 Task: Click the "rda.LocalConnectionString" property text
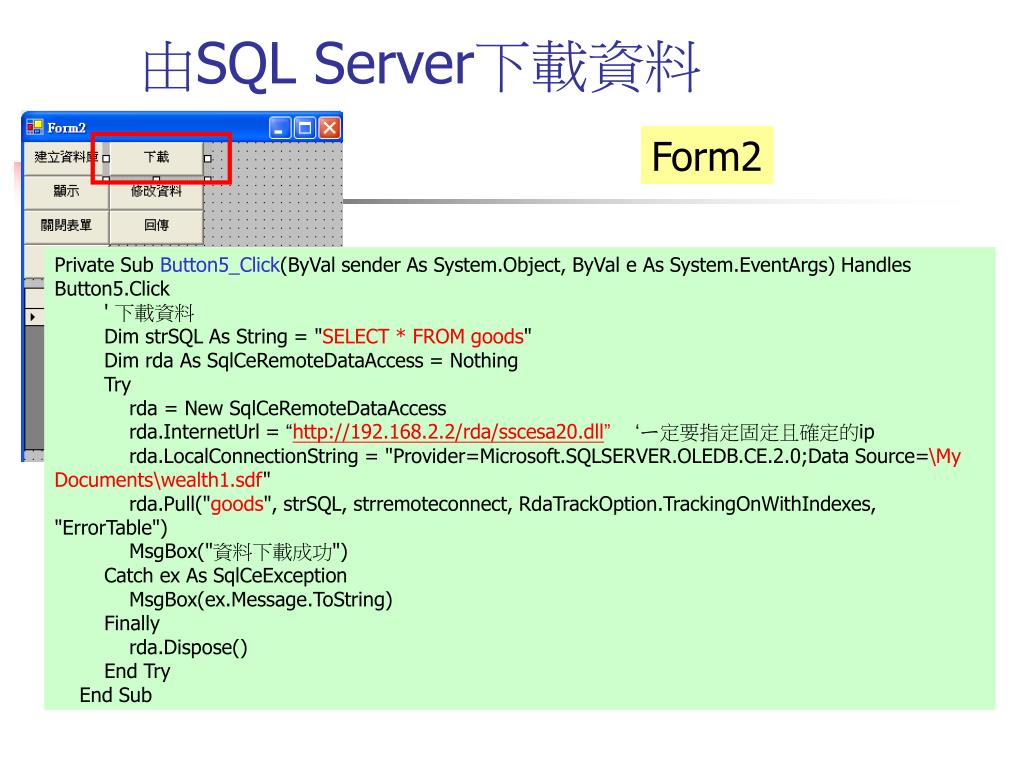click(x=244, y=456)
